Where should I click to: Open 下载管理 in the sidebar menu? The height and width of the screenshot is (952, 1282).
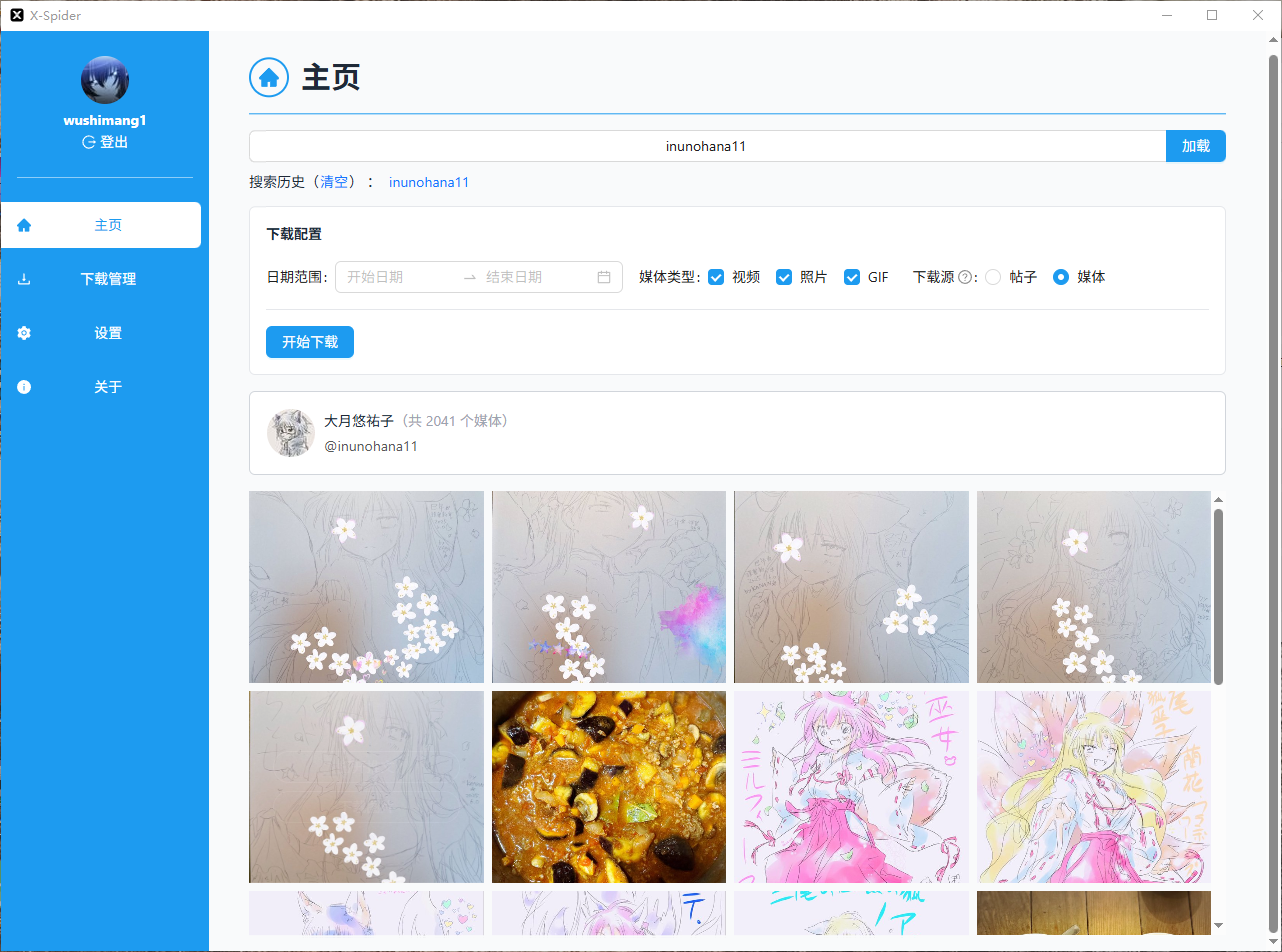click(108, 280)
